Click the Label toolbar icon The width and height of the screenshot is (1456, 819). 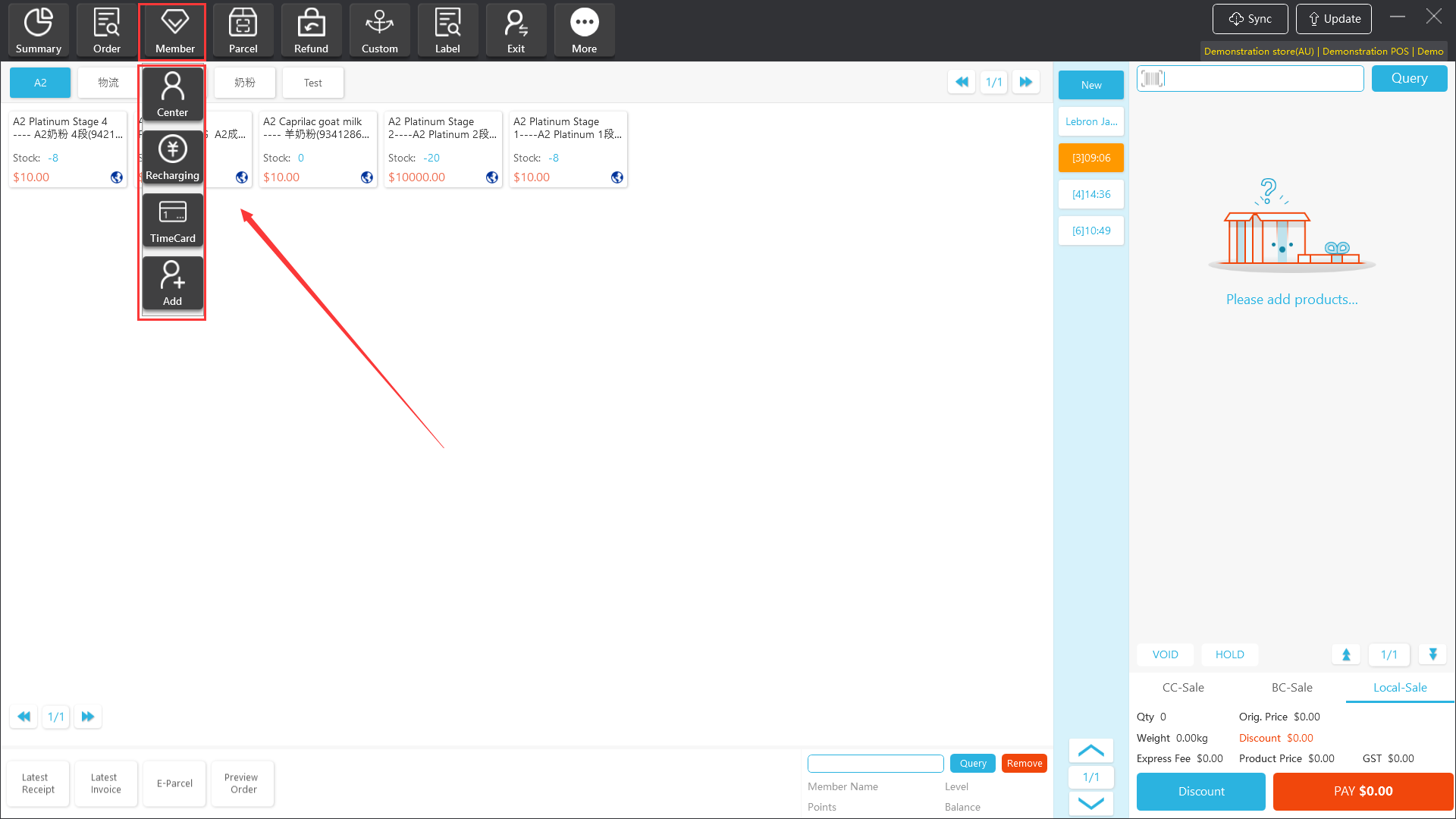point(447,30)
